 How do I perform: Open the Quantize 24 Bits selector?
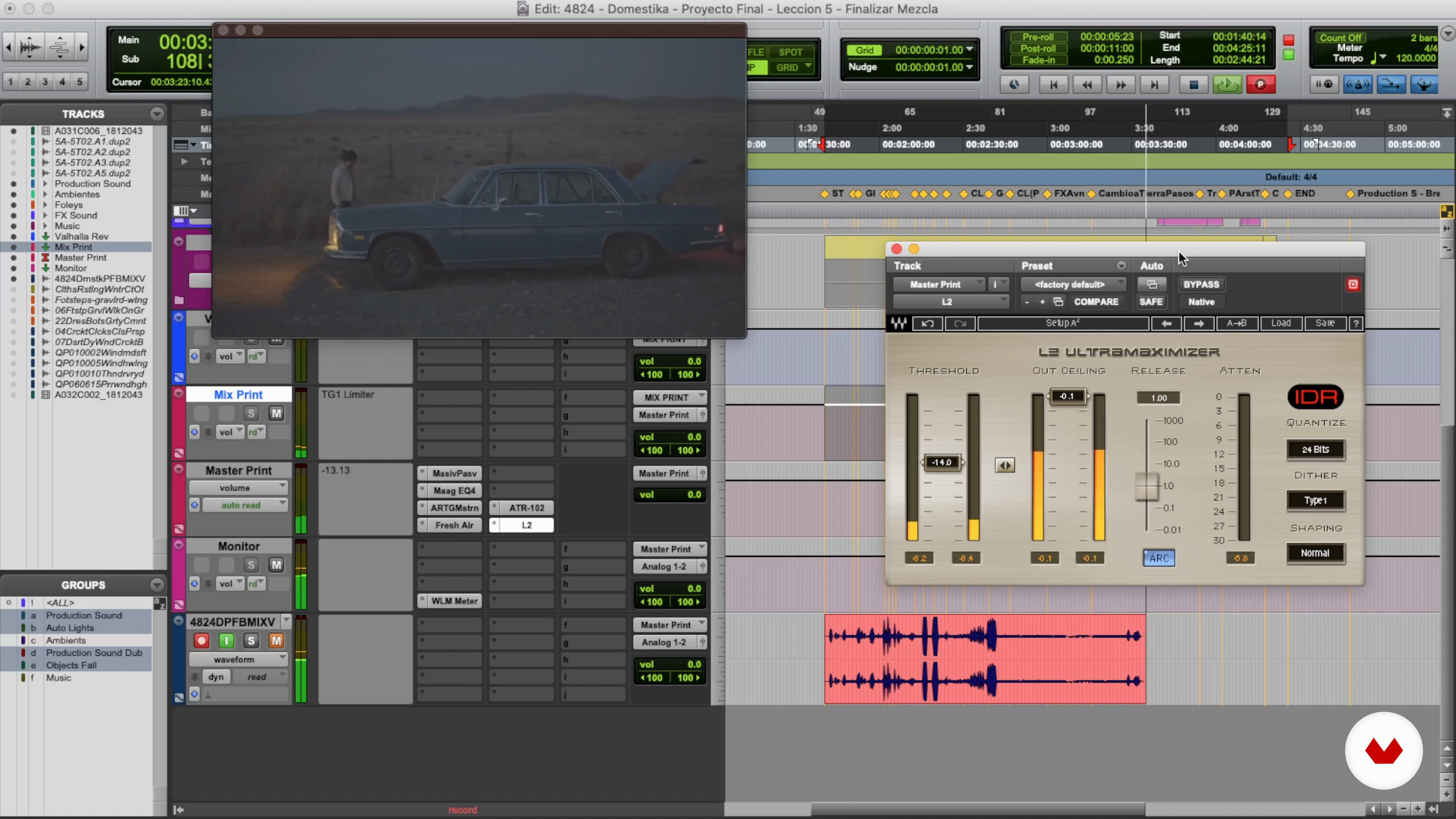pos(1315,449)
